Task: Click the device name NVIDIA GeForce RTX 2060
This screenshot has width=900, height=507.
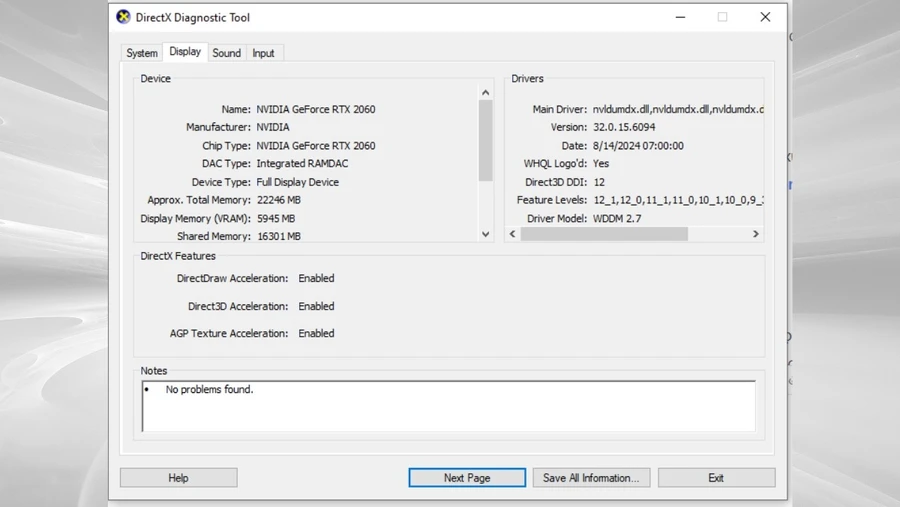Action: 316,109
